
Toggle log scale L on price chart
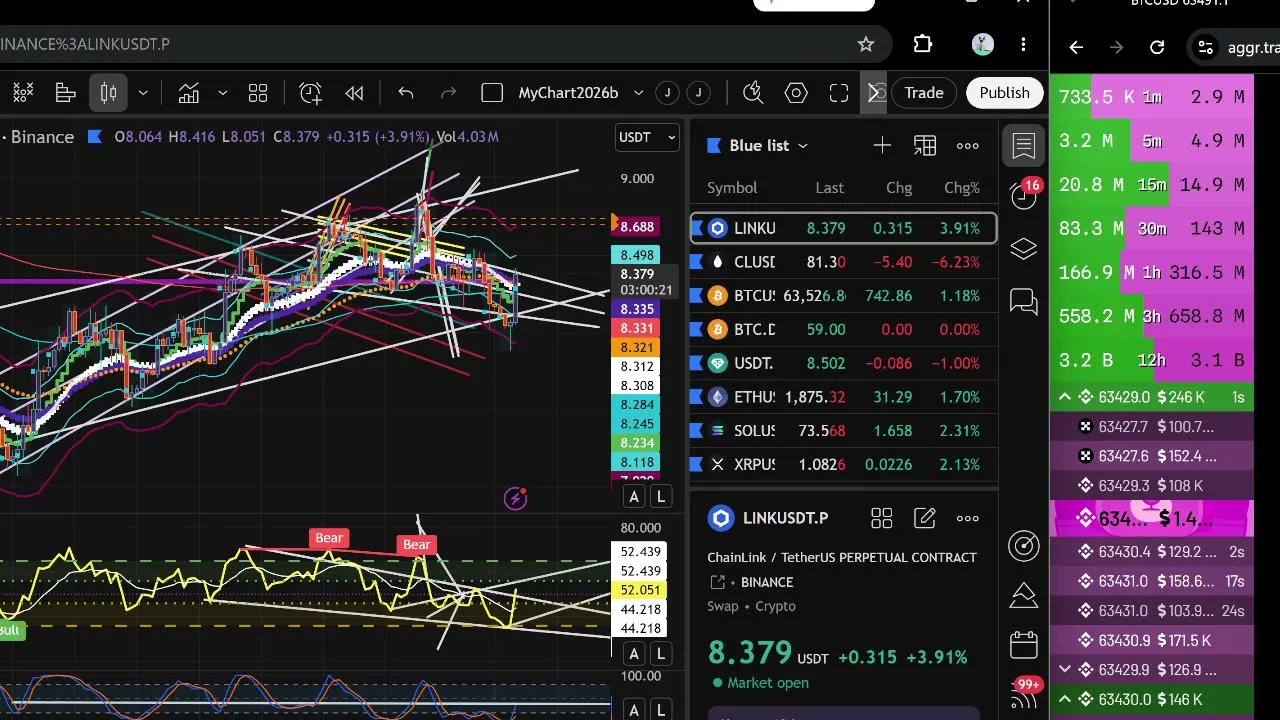pyautogui.click(x=661, y=497)
